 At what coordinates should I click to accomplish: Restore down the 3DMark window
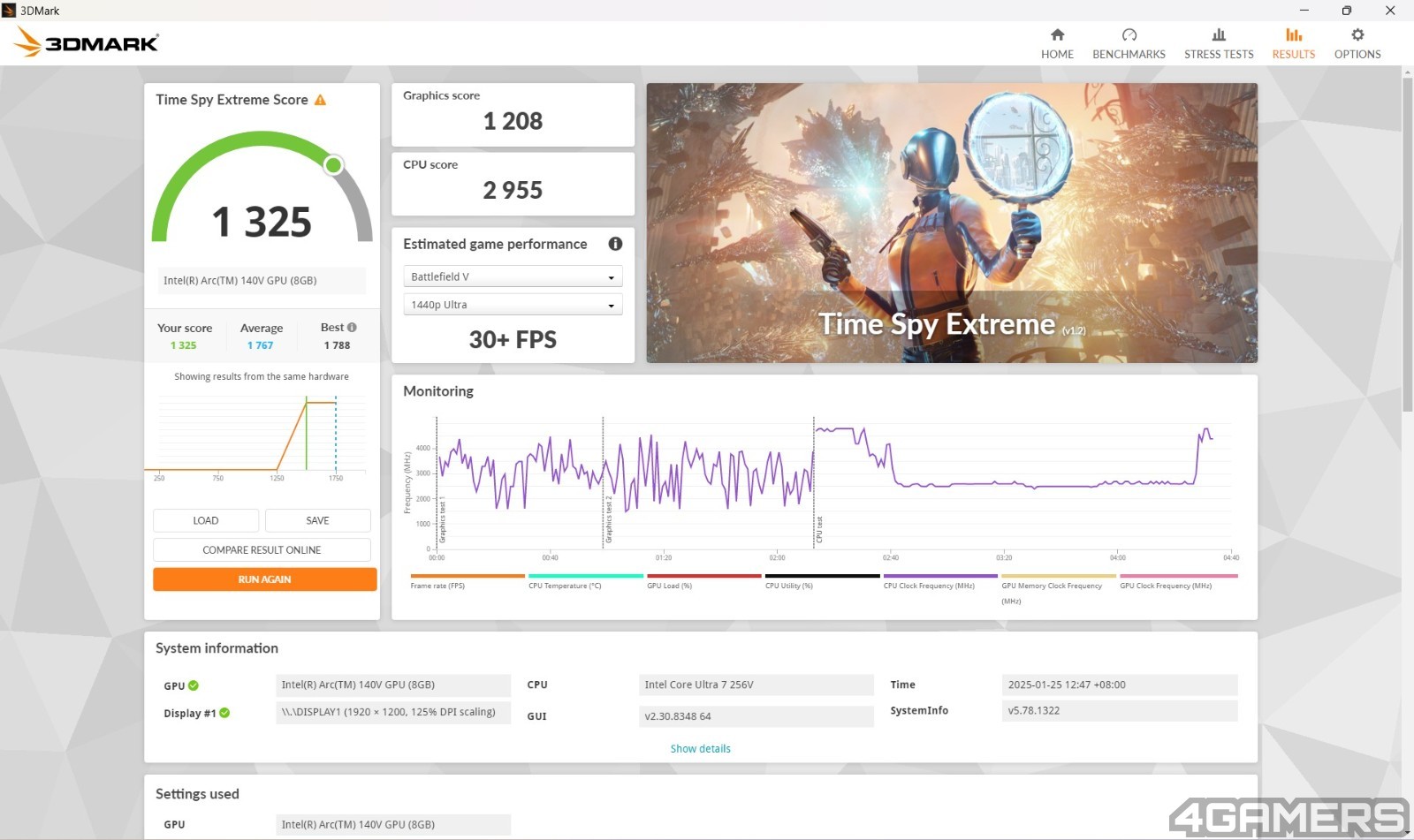tap(1346, 11)
